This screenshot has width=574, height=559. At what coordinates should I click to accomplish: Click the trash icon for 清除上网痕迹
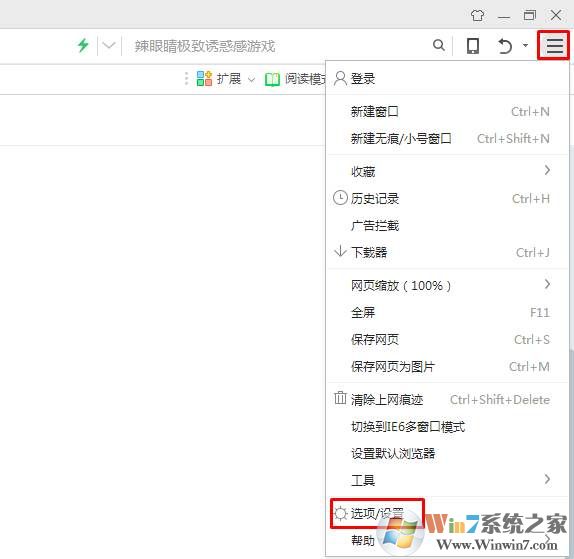[x=340, y=398]
